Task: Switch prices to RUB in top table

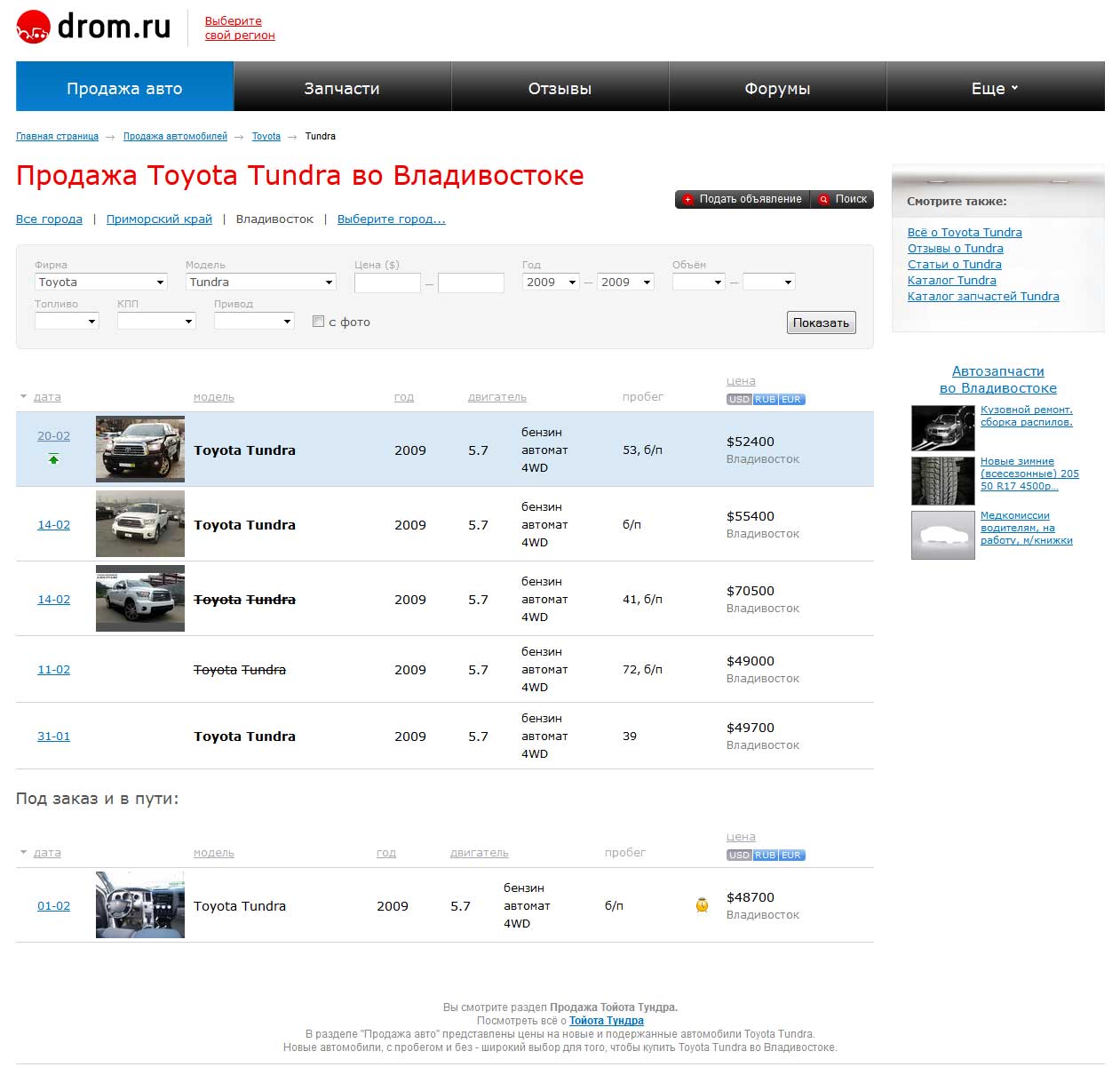Action: (x=765, y=400)
